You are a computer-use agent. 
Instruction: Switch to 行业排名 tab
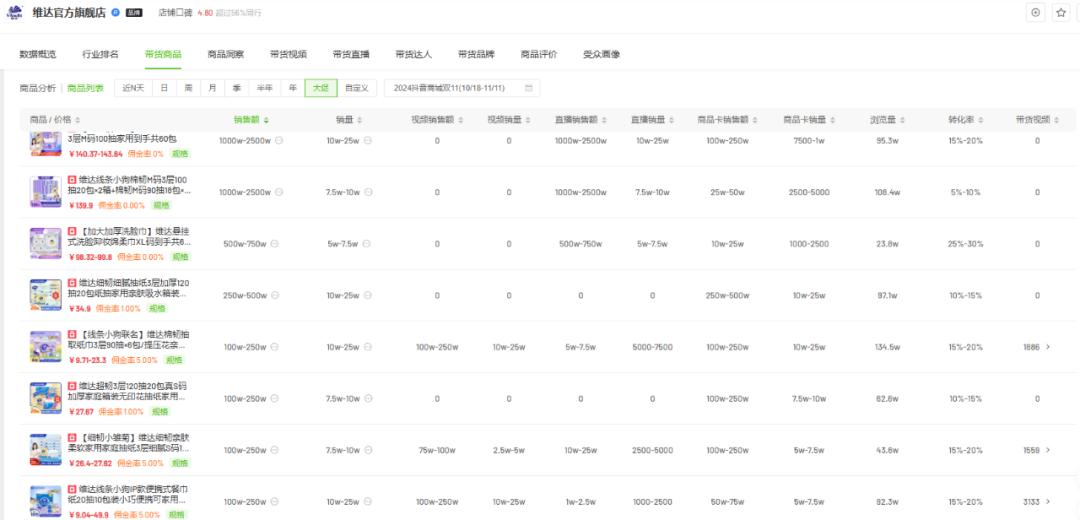click(x=101, y=54)
